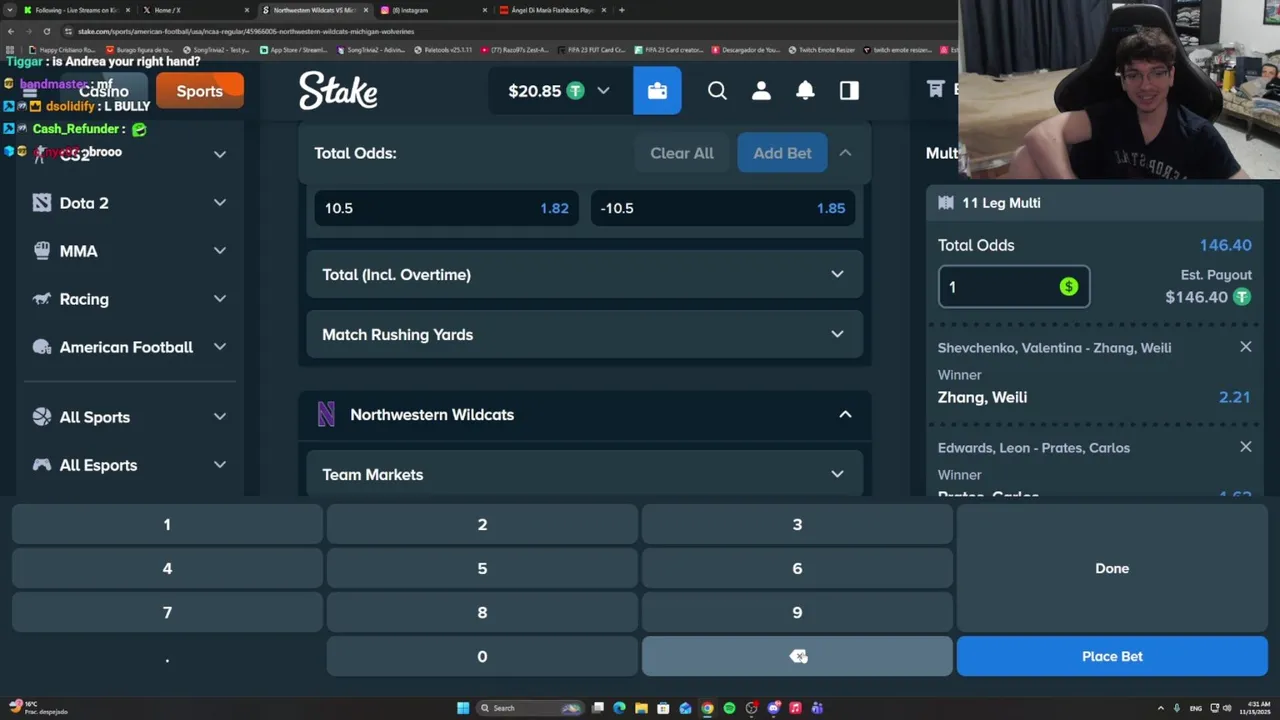1280x720 pixels.
Task: Select -10.5 handicap at 1.85 odds
Action: [x=723, y=208]
